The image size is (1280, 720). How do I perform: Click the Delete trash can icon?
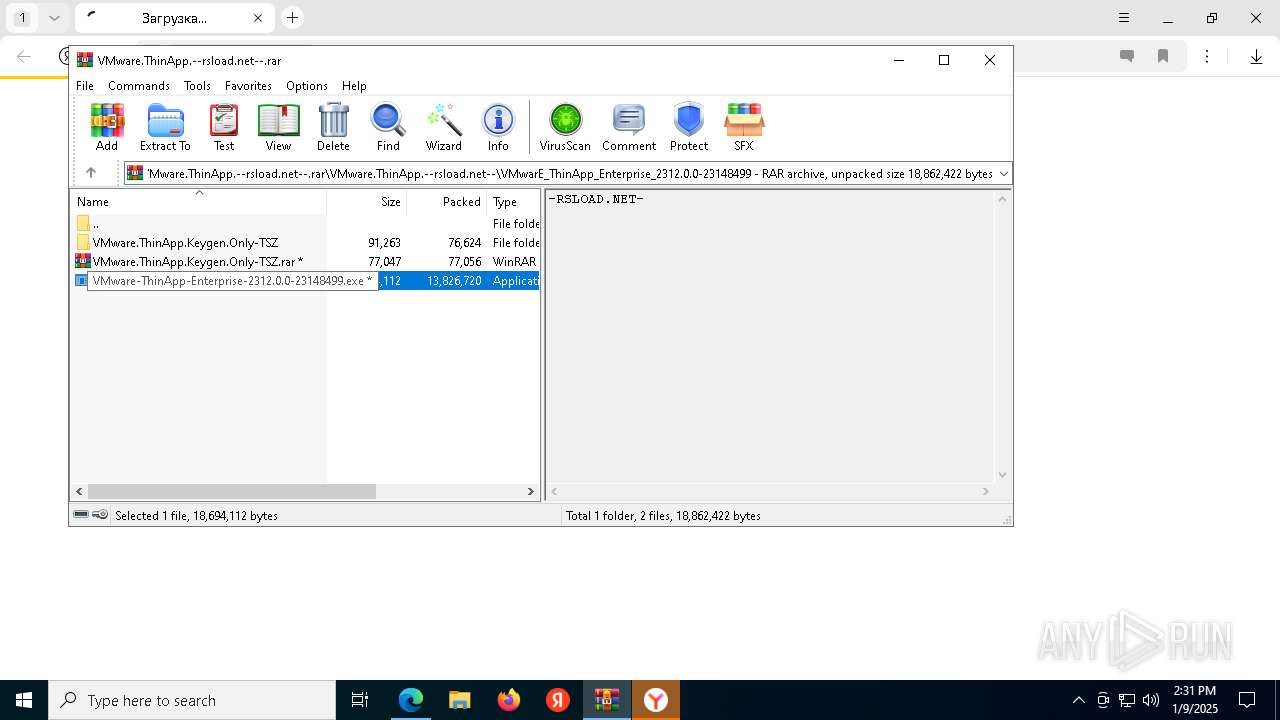coord(333,127)
